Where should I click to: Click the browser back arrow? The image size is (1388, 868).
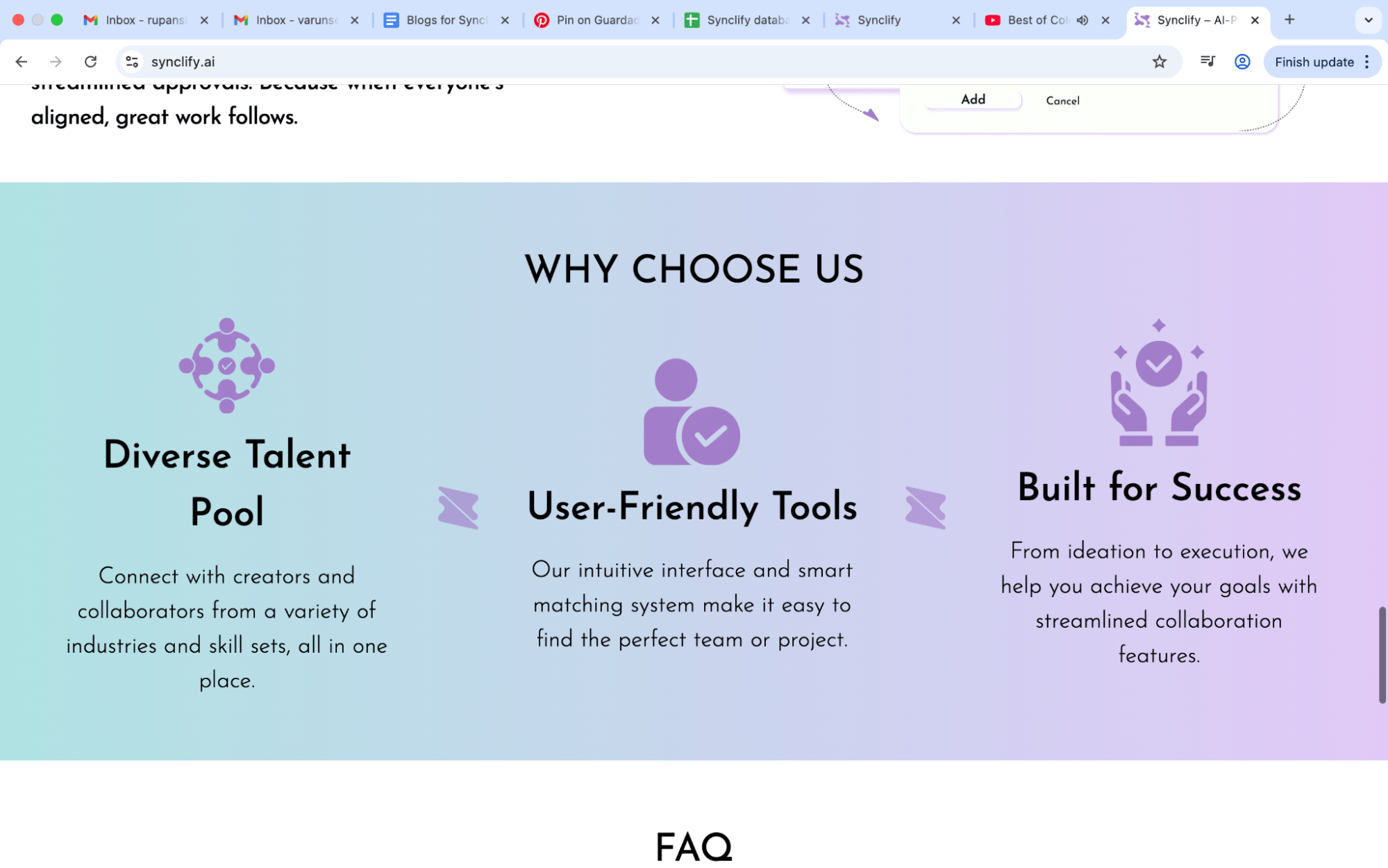(21, 61)
